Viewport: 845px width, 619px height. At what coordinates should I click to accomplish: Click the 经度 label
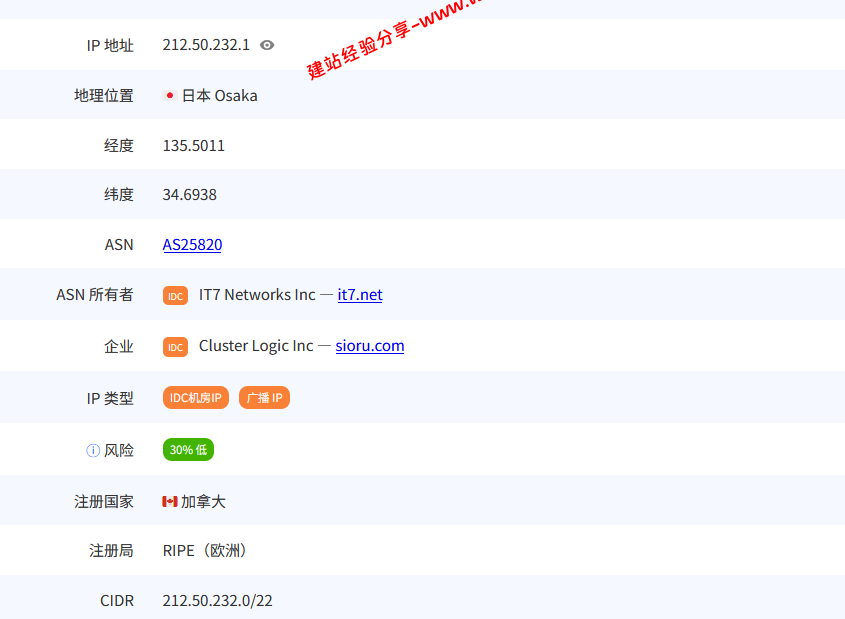coord(119,145)
